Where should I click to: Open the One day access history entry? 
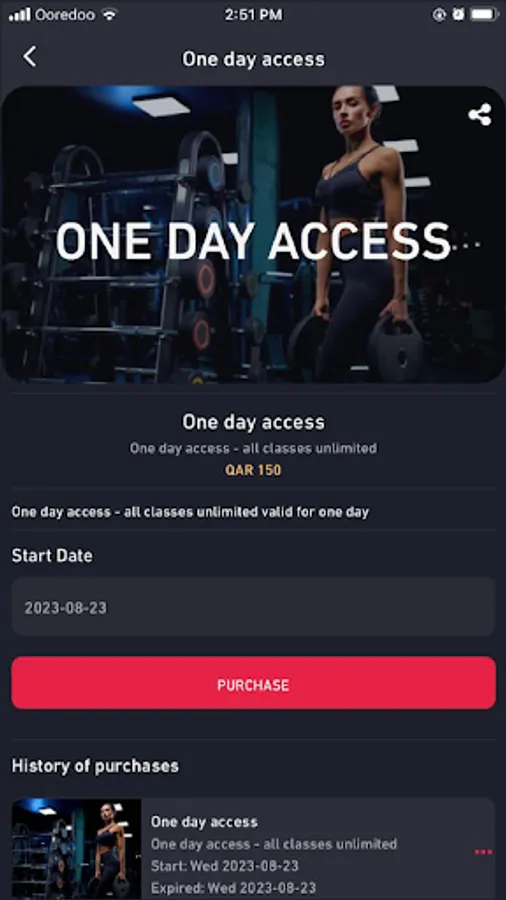[253, 849]
